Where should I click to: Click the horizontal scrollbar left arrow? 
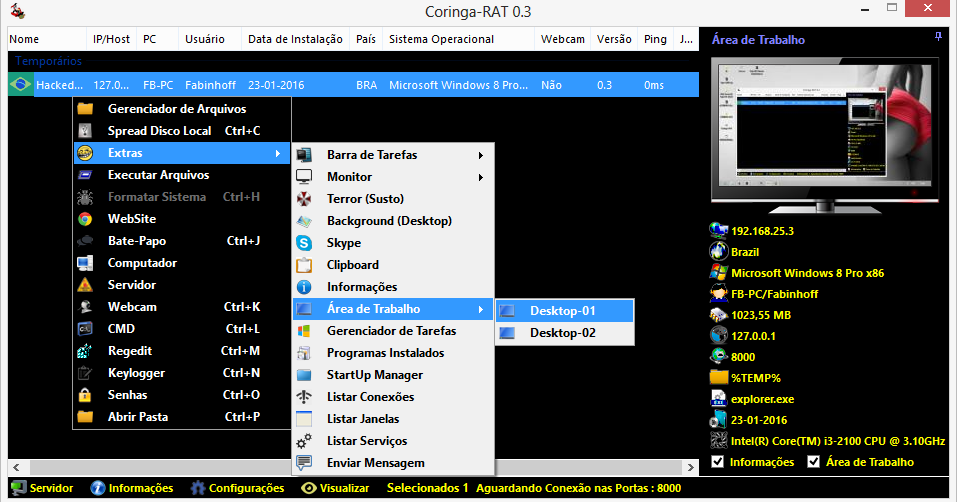tap(16, 467)
